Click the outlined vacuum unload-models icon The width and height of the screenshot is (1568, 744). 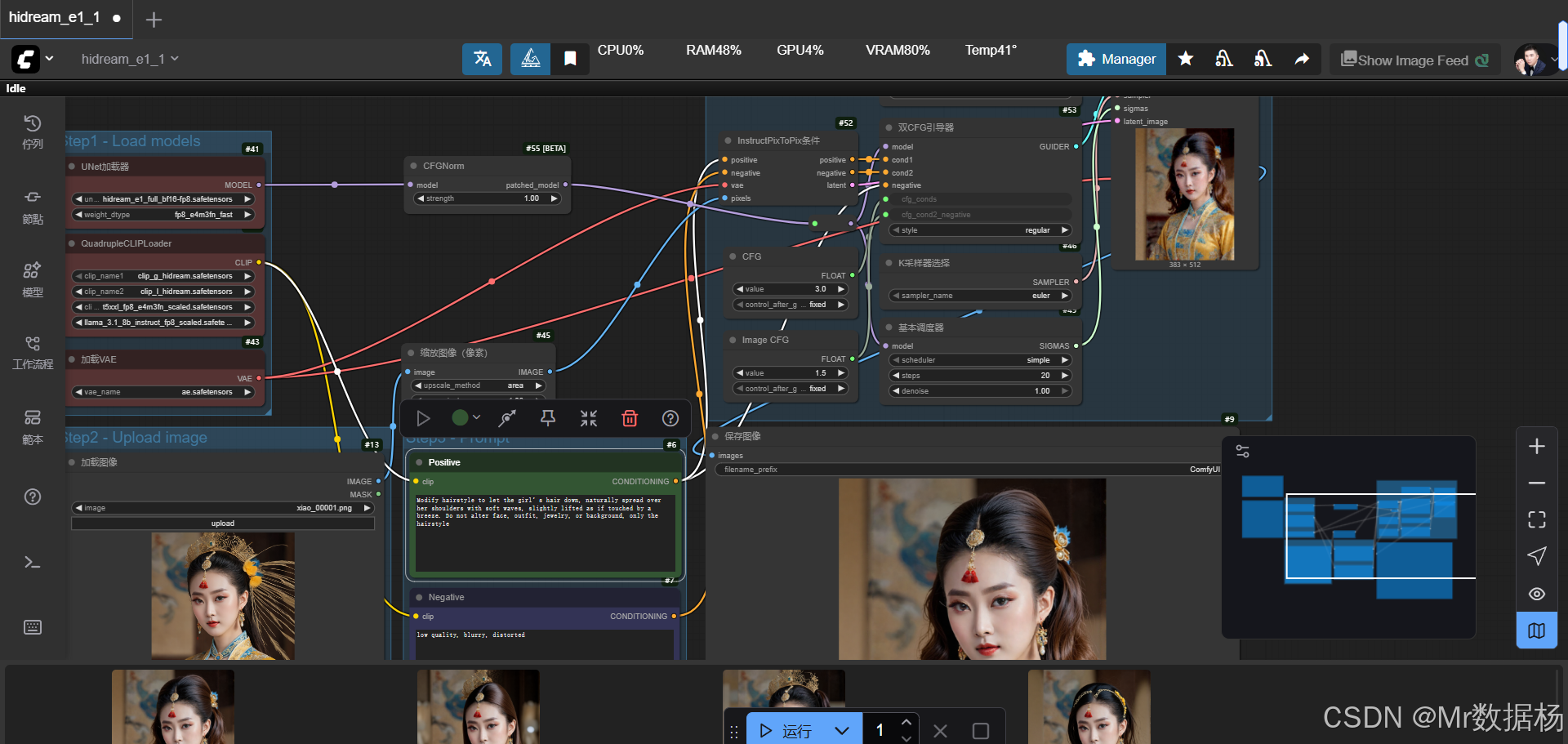pos(1223,59)
